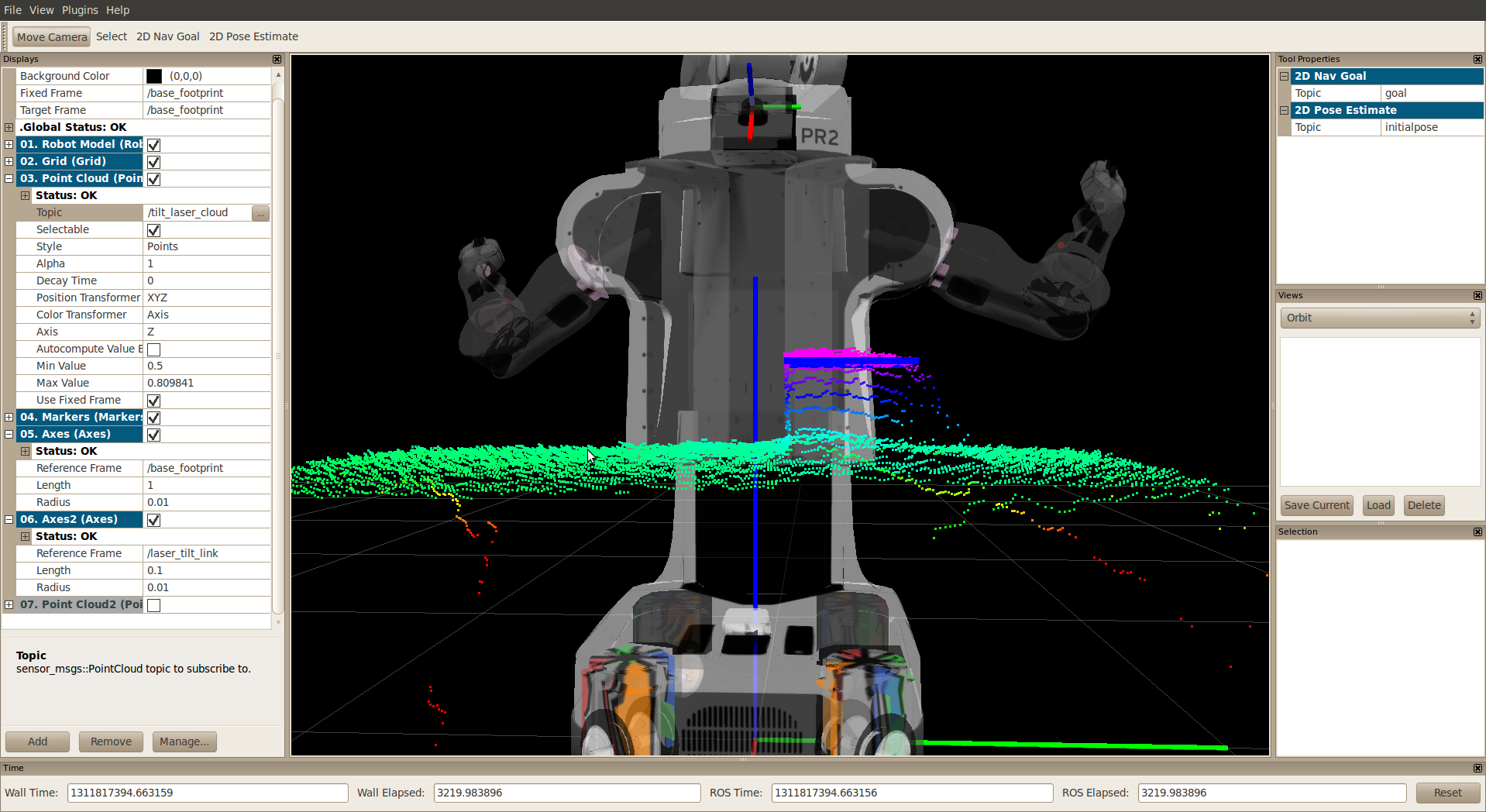The height and width of the screenshot is (812, 1486).
Task: Toggle Grid display checkbox
Action: pyautogui.click(x=153, y=162)
